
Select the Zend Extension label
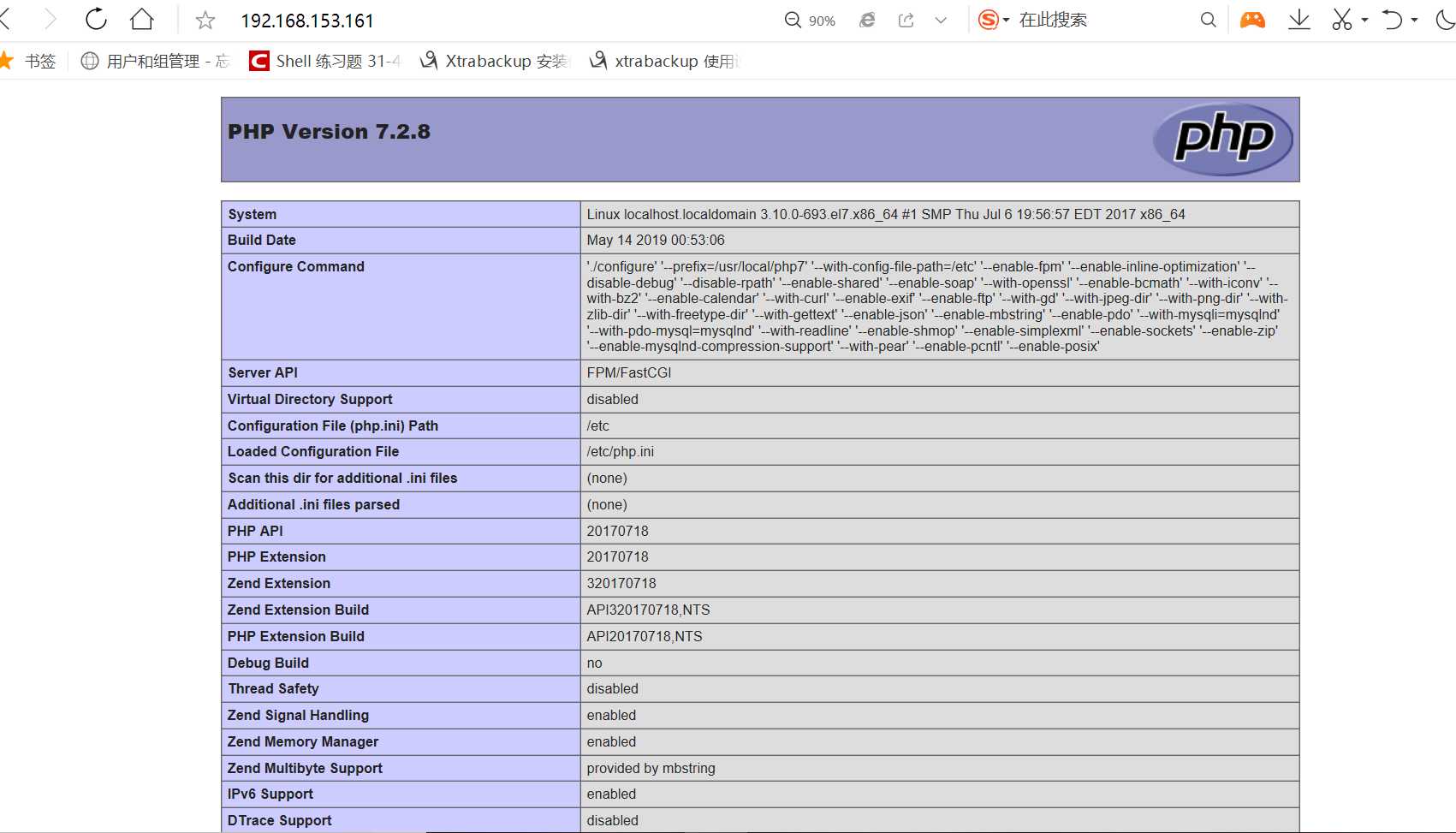pos(279,583)
